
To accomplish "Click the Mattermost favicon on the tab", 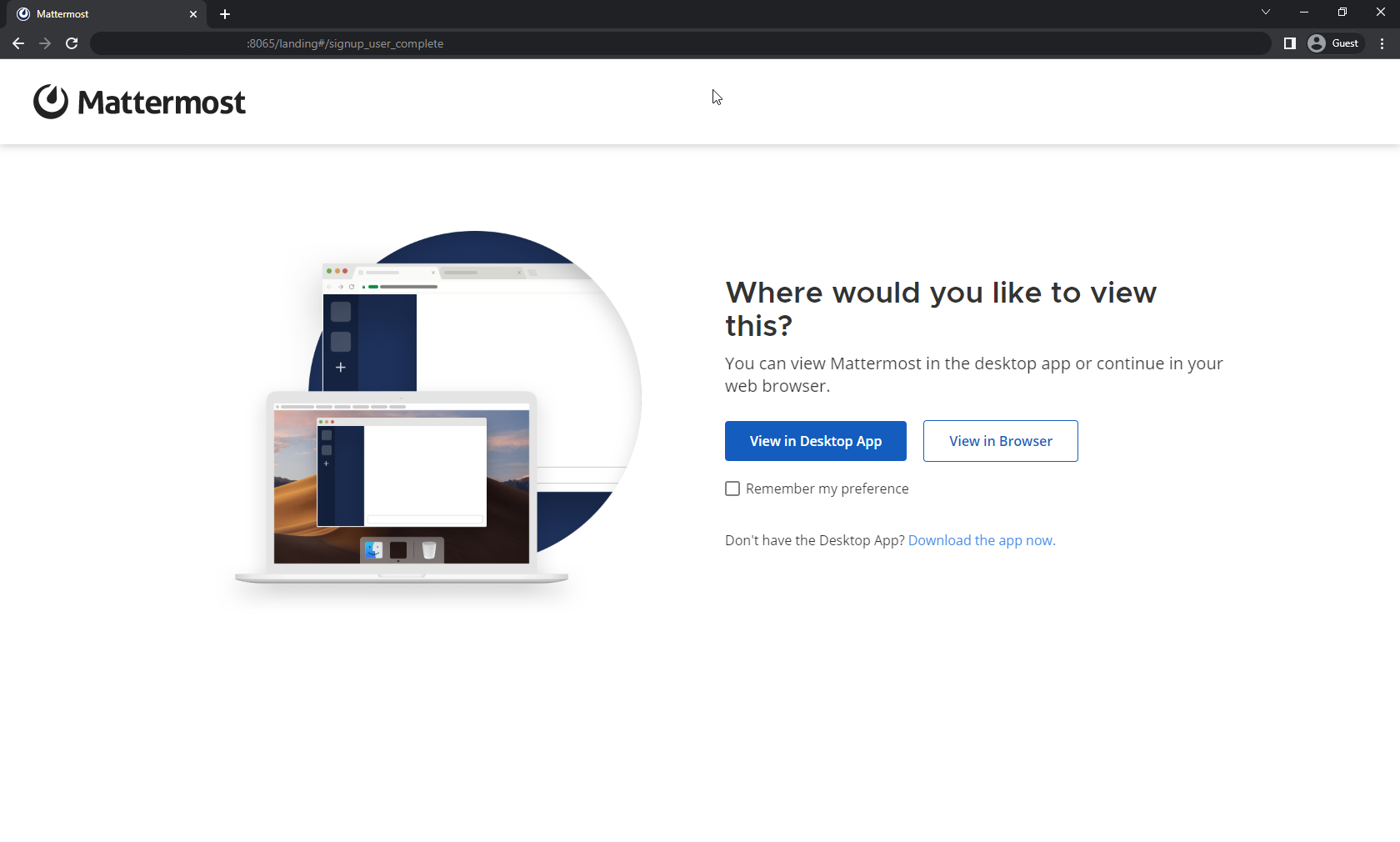I will 23,14.
